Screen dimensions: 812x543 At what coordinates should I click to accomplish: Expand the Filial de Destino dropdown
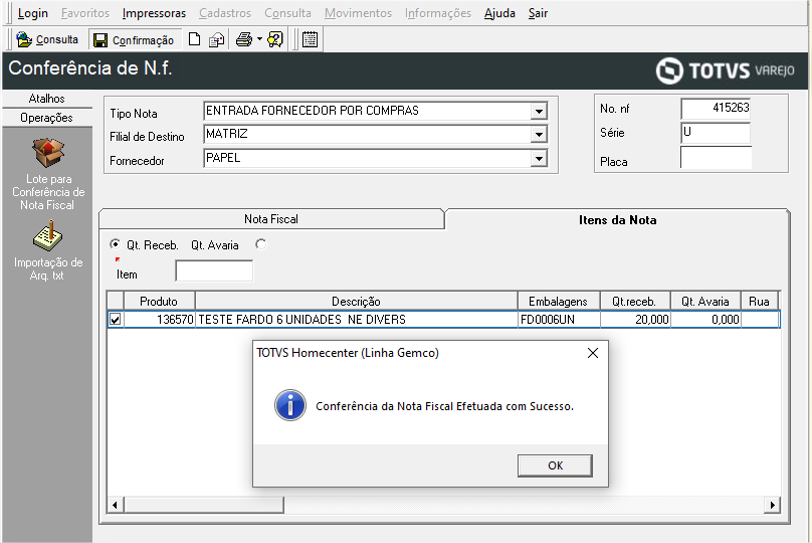click(539, 135)
